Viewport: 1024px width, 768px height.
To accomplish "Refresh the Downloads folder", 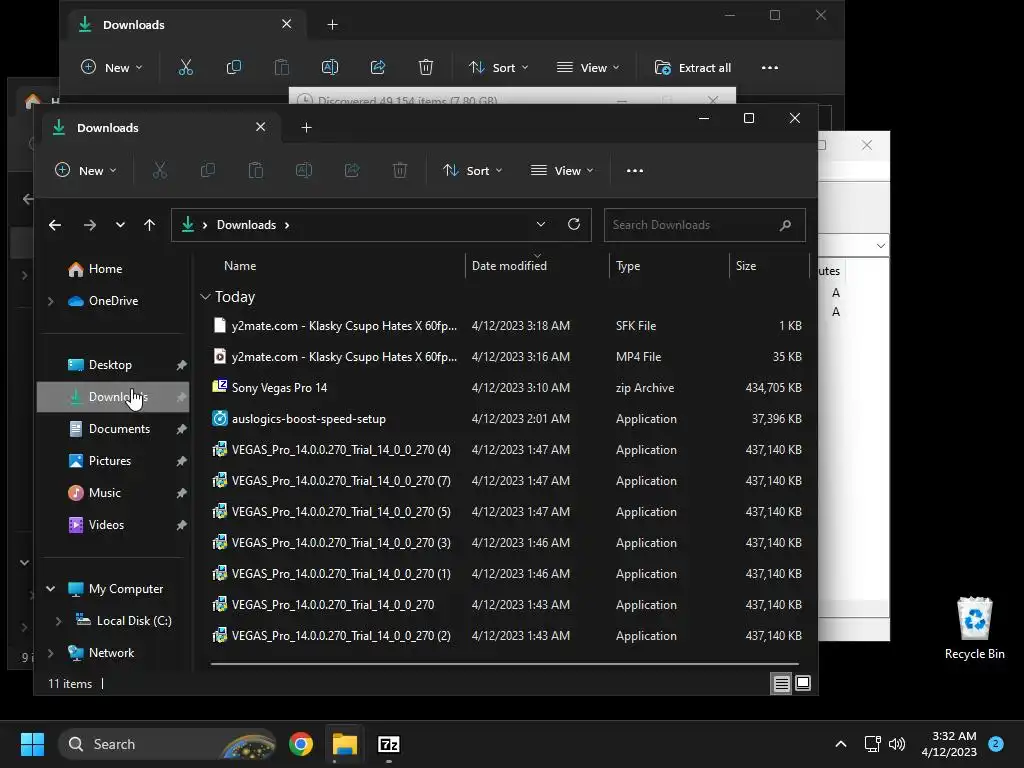I will [574, 225].
